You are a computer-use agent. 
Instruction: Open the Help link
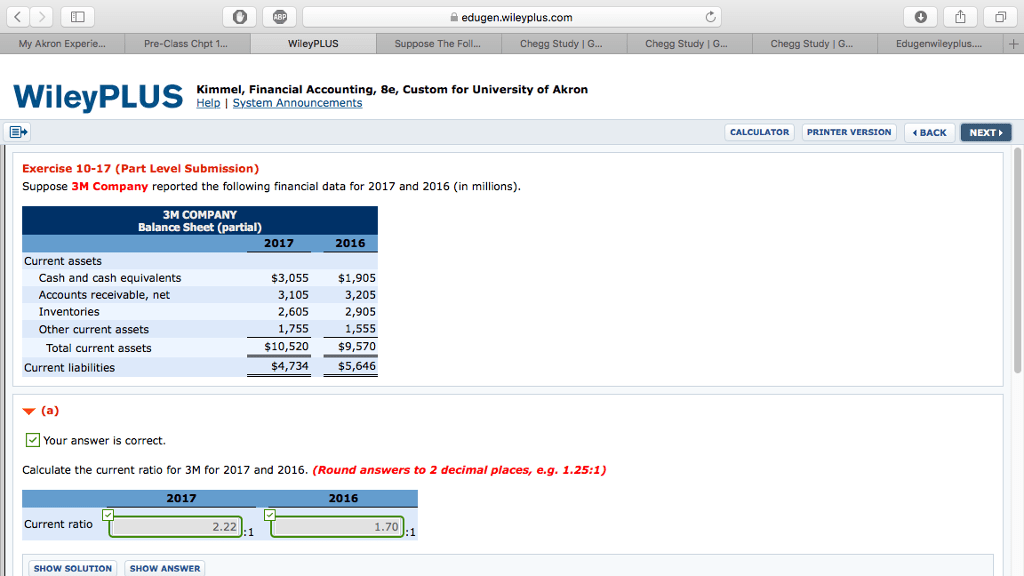pos(208,103)
